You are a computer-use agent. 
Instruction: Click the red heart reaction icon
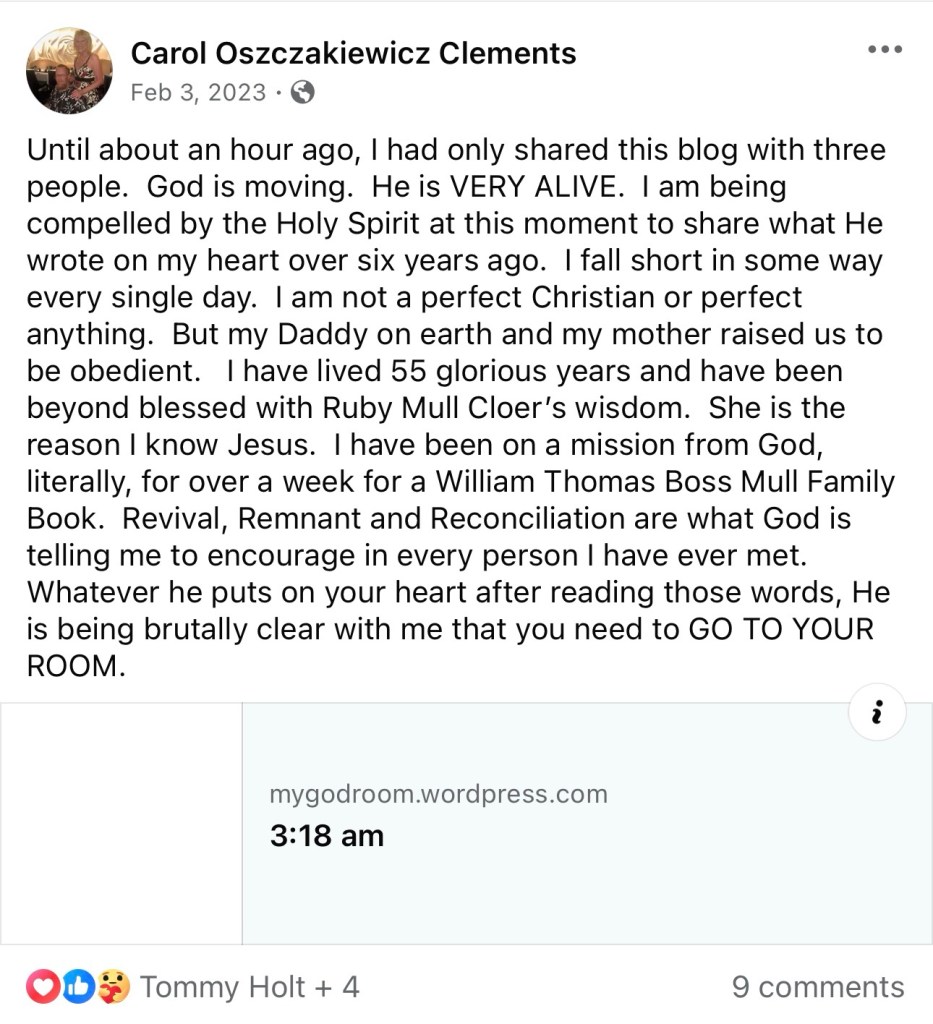click(x=42, y=988)
